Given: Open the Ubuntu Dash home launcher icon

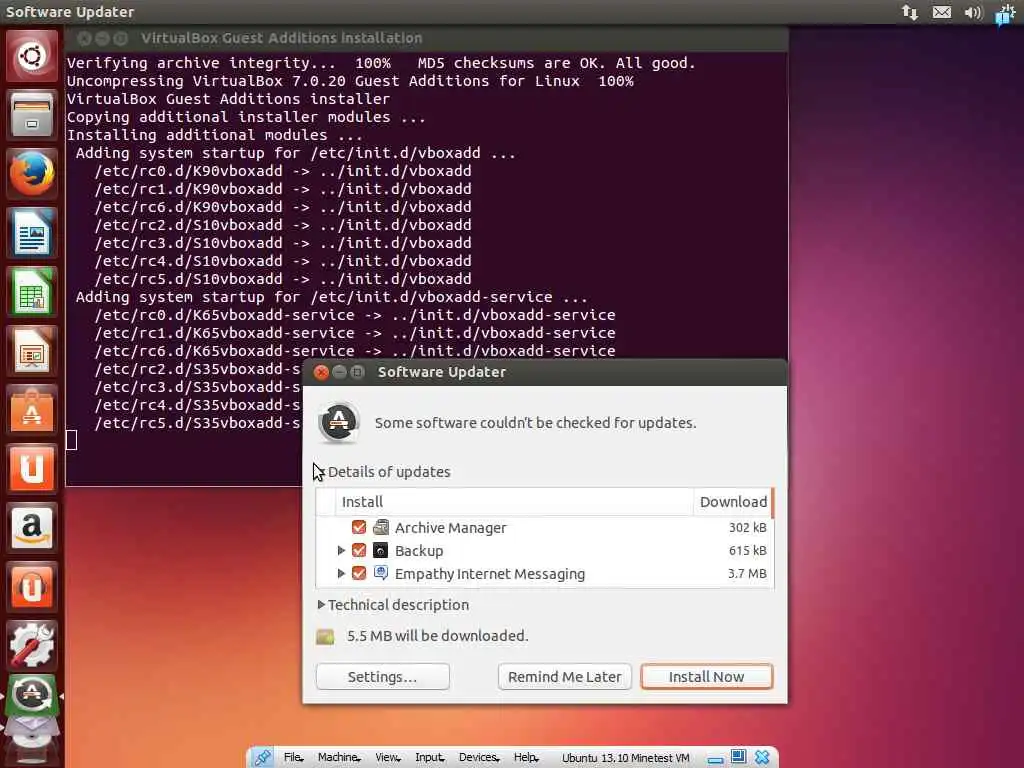Looking at the screenshot, I should click(x=31, y=56).
